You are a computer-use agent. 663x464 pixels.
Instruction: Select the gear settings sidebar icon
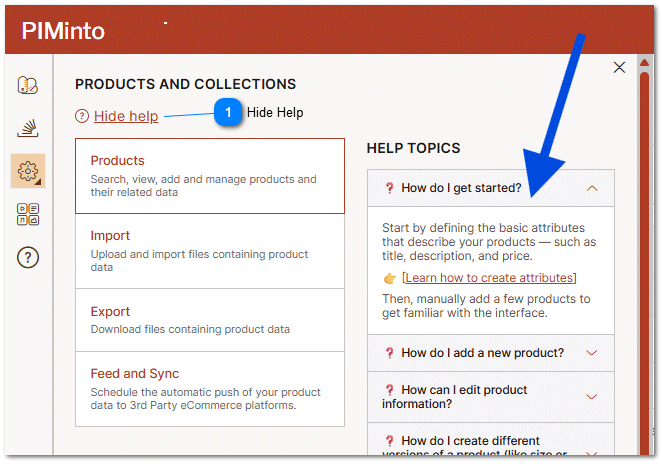[x=28, y=171]
